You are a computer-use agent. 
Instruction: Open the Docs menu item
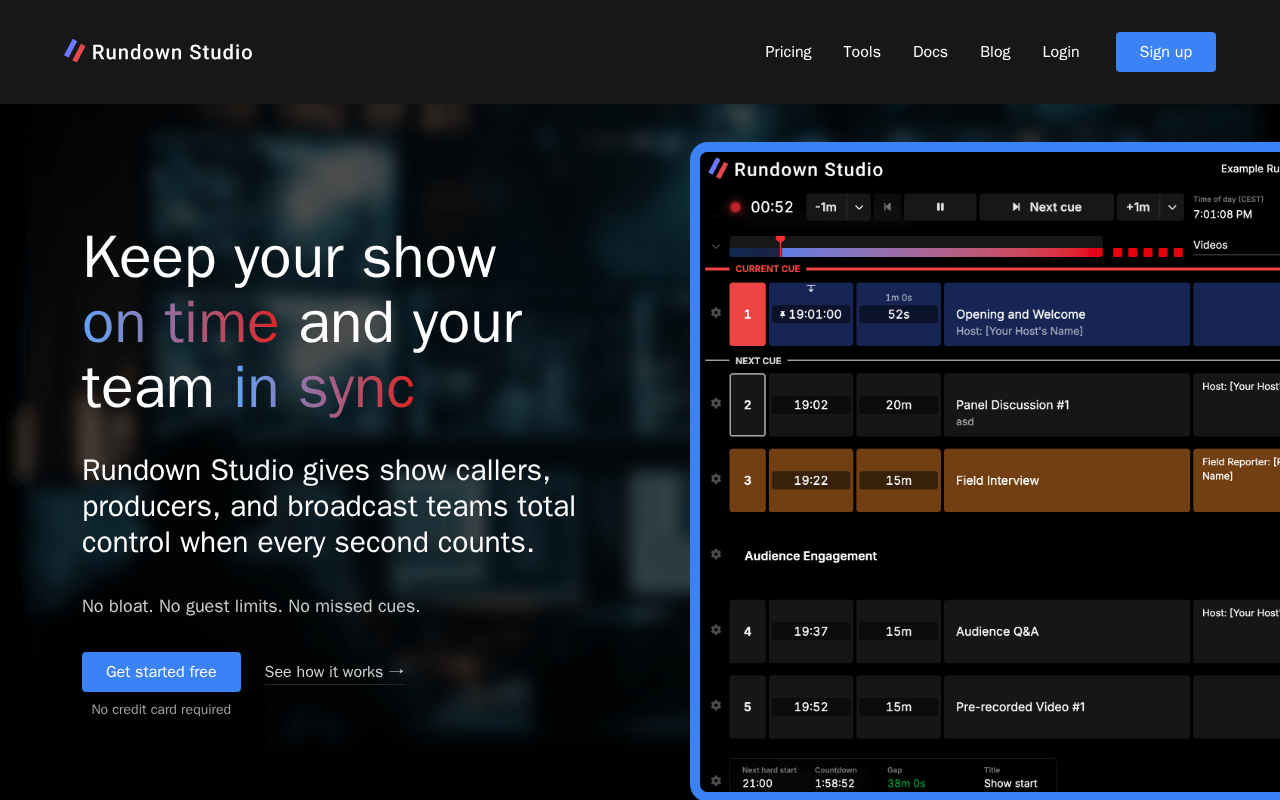930,52
